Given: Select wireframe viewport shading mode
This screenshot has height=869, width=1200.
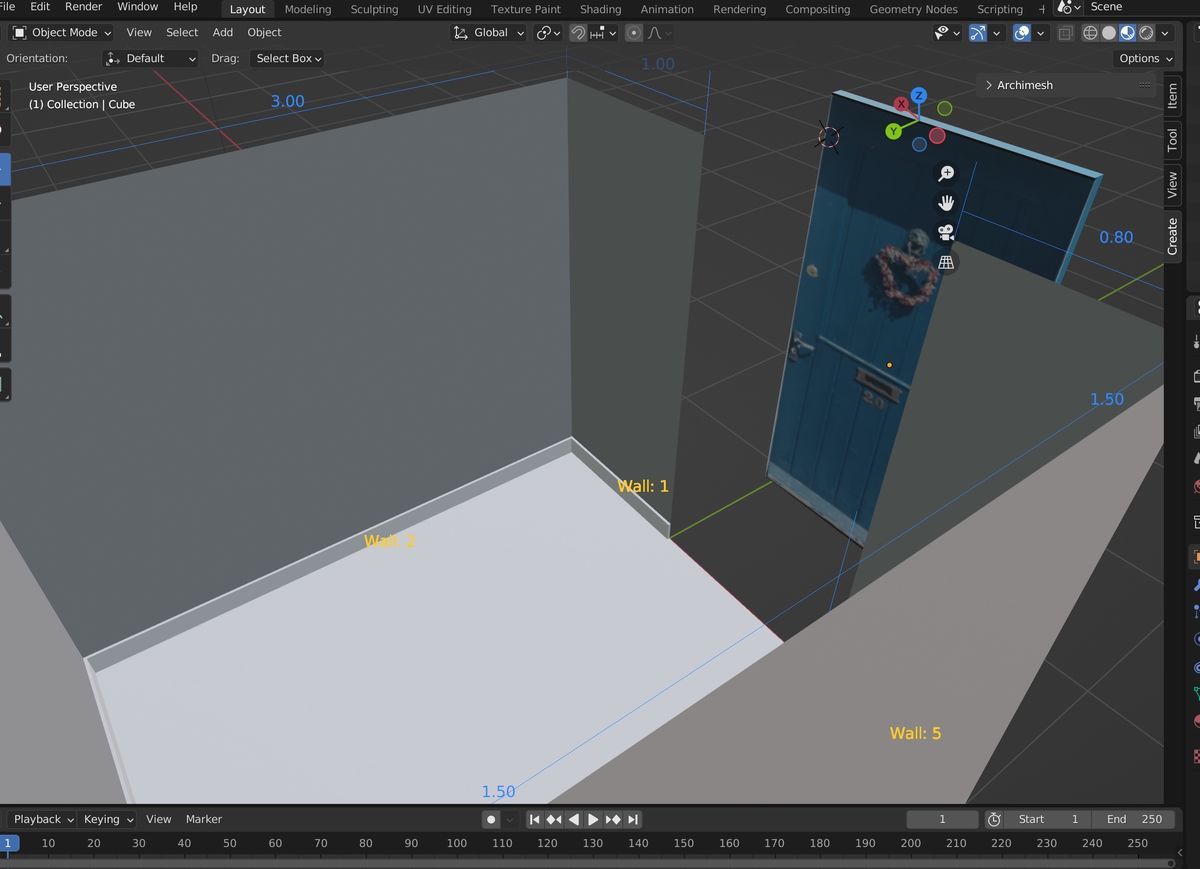Looking at the screenshot, I should tap(1090, 33).
